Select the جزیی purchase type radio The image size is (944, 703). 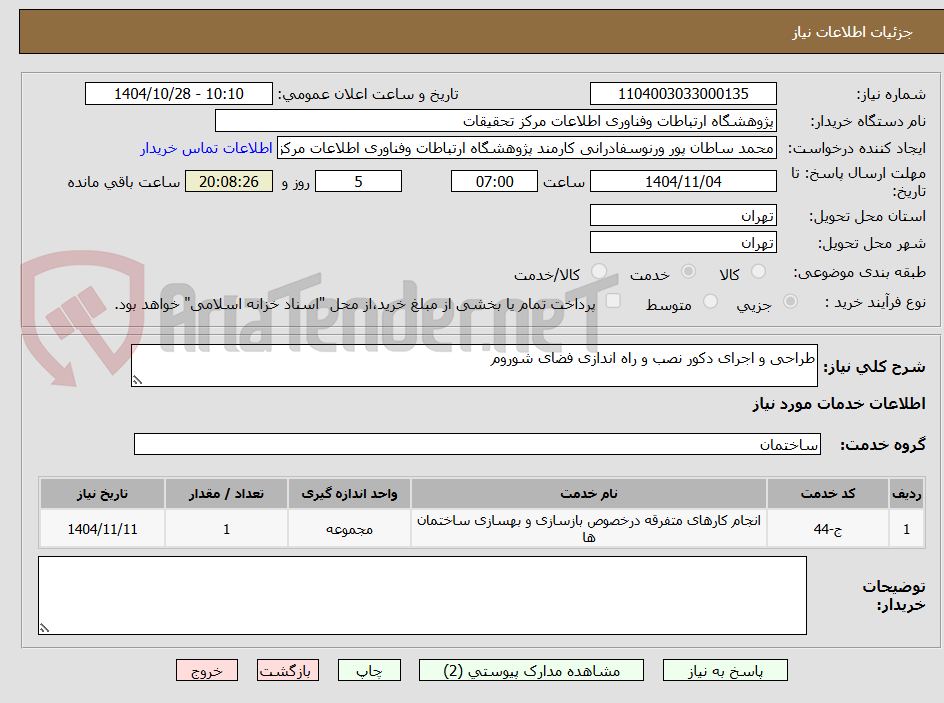point(790,302)
